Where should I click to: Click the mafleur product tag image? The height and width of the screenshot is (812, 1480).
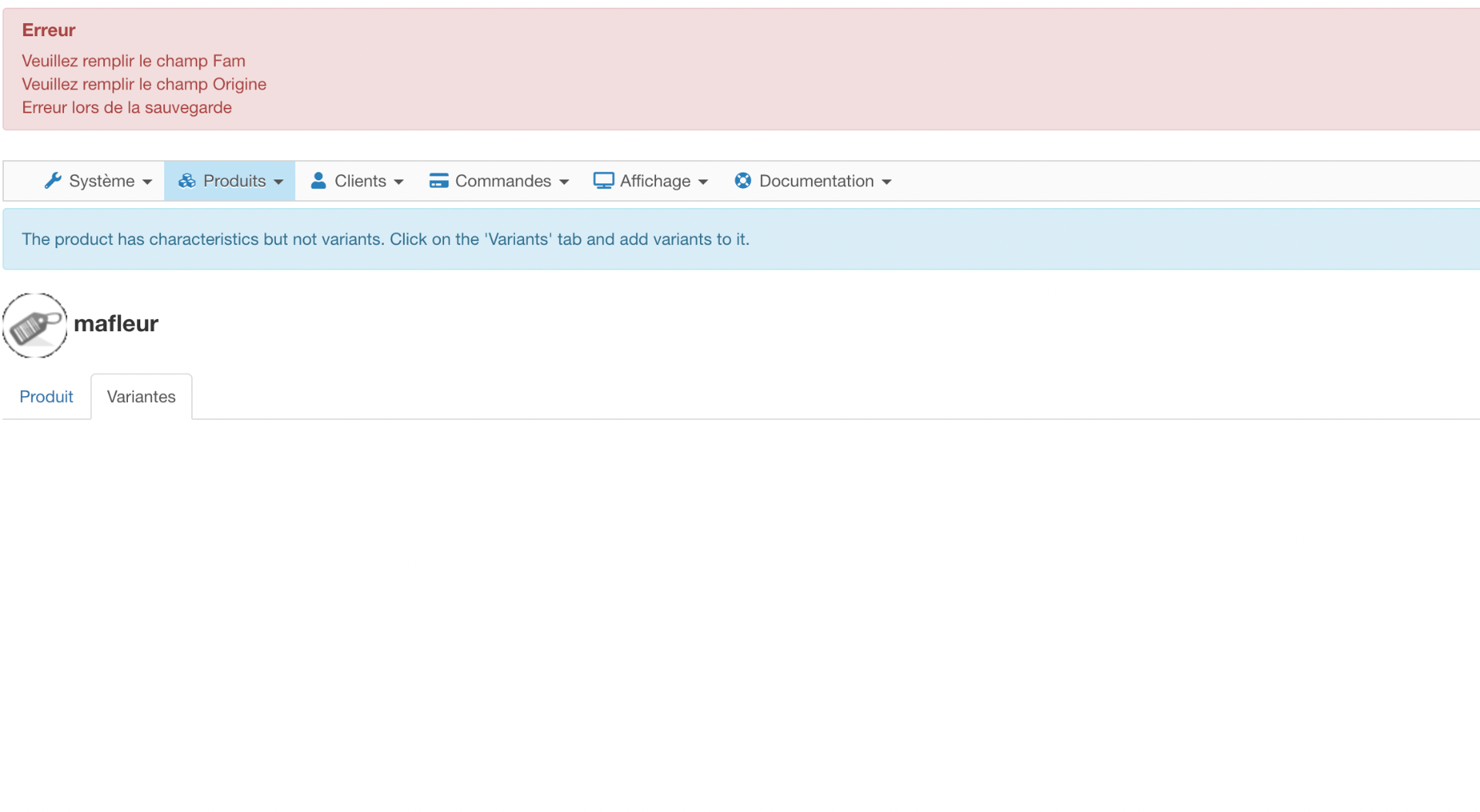(x=35, y=325)
